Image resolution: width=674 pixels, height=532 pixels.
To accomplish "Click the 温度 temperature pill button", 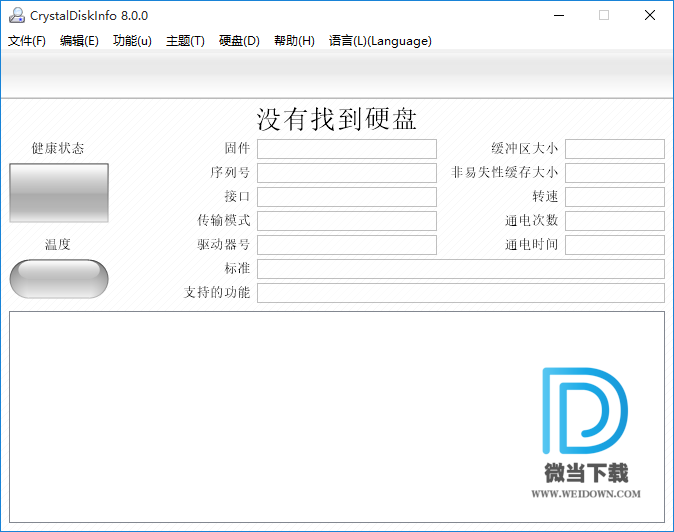I will coord(59,278).
